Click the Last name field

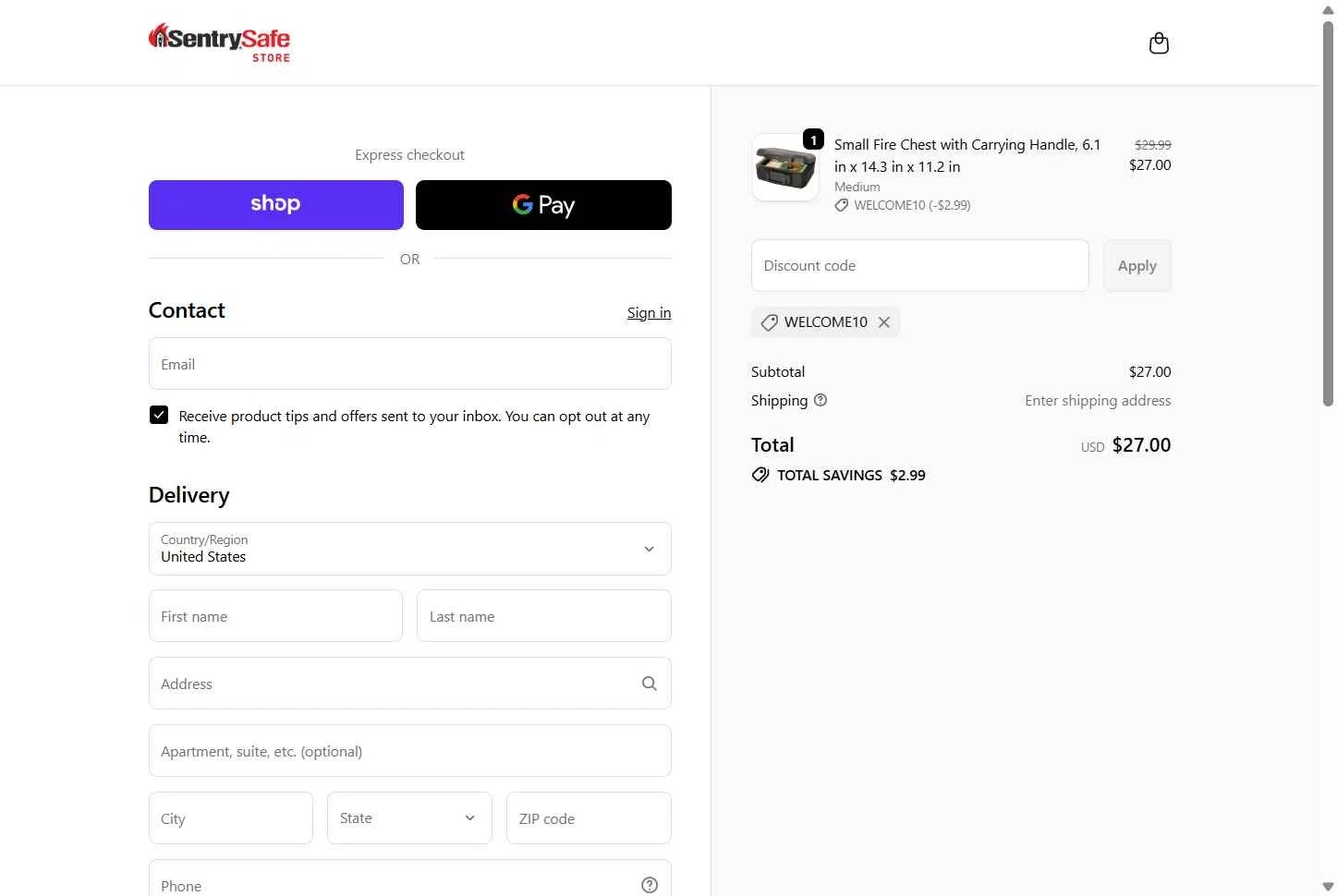(x=544, y=616)
